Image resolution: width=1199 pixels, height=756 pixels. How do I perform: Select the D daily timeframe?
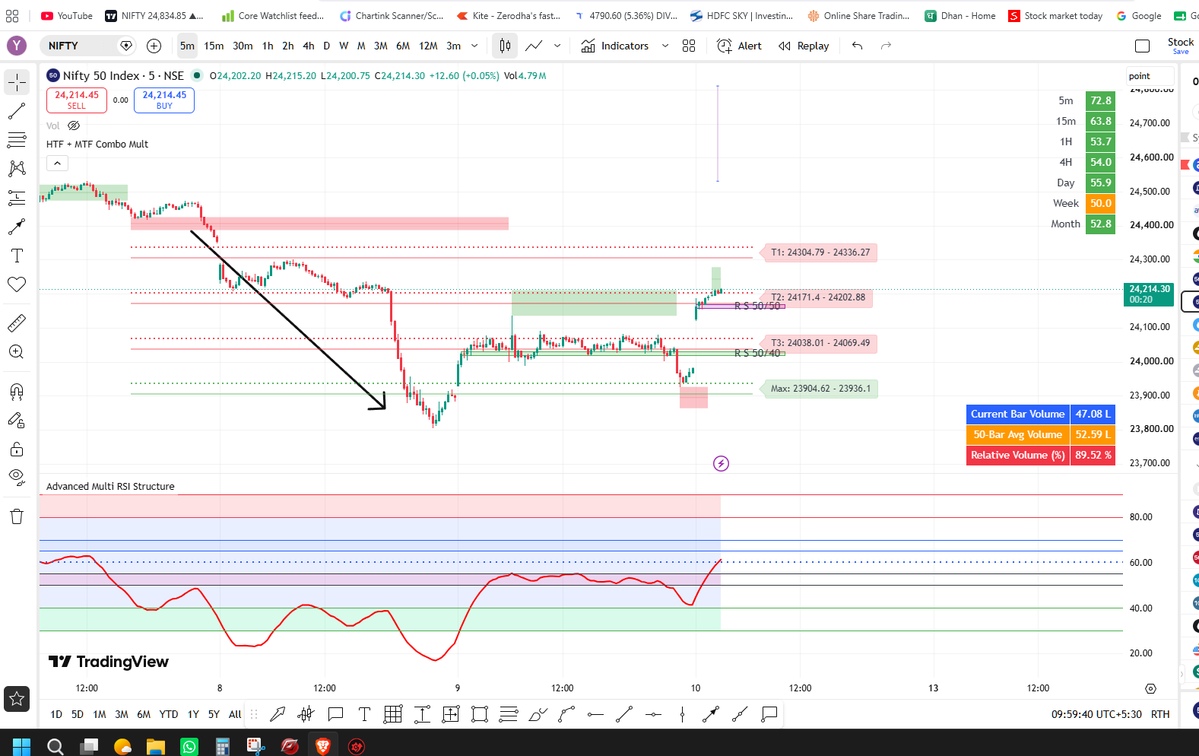pyautogui.click(x=327, y=46)
